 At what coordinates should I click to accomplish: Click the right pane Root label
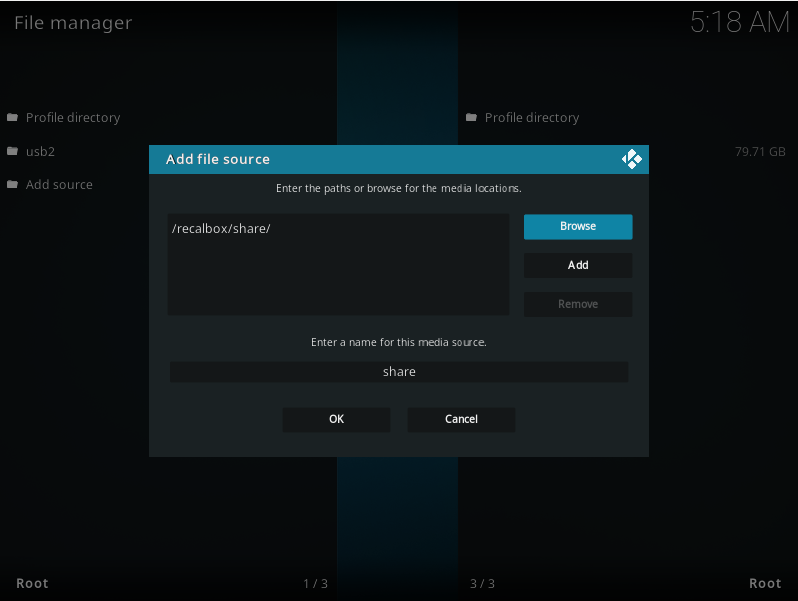tap(765, 583)
